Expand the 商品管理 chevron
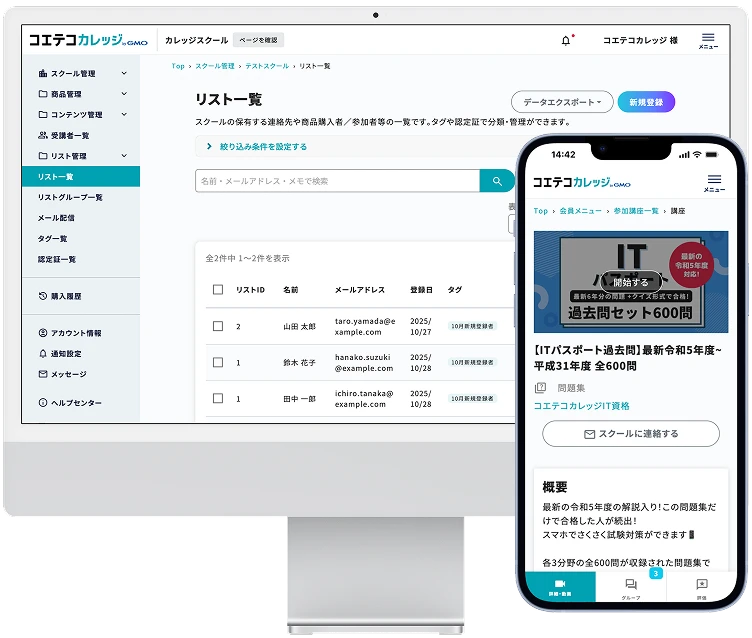This screenshot has width=752, height=638. click(x=124, y=94)
